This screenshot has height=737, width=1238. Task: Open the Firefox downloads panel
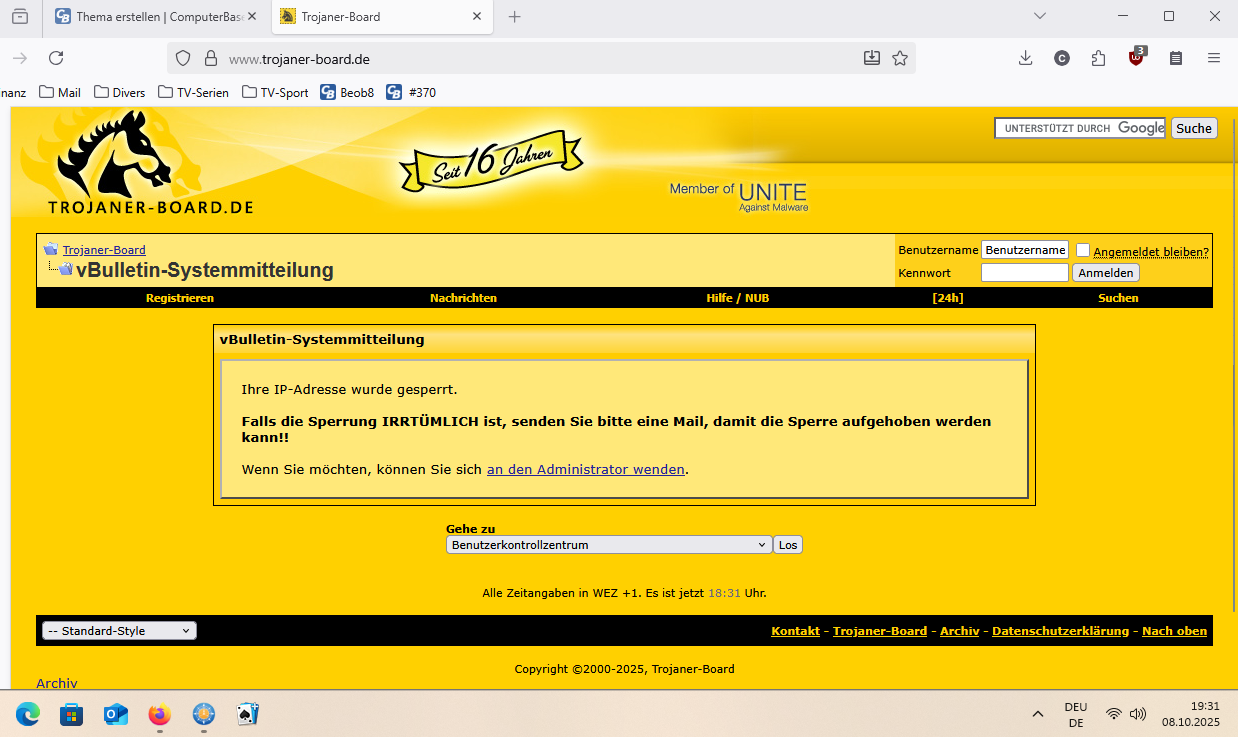(x=1025, y=58)
